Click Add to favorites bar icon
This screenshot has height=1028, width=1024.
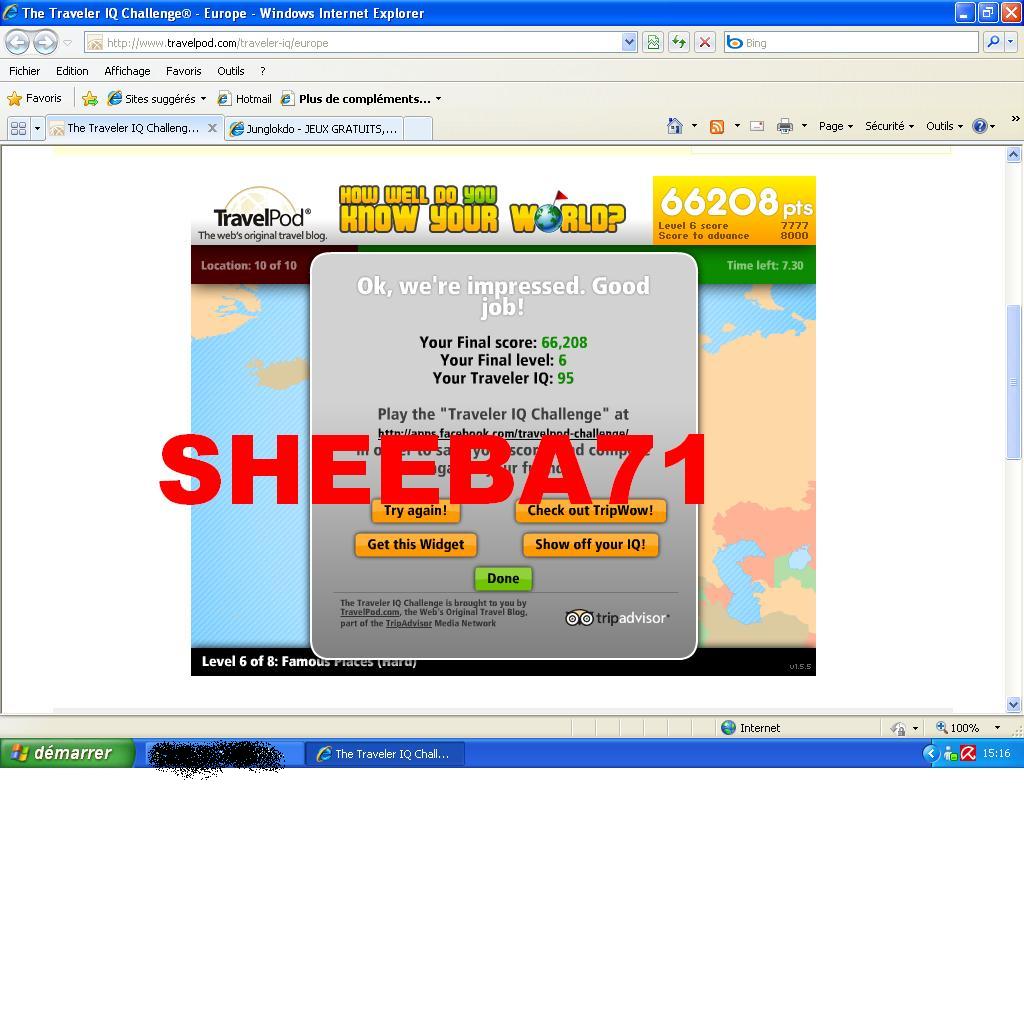click(x=90, y=98)
